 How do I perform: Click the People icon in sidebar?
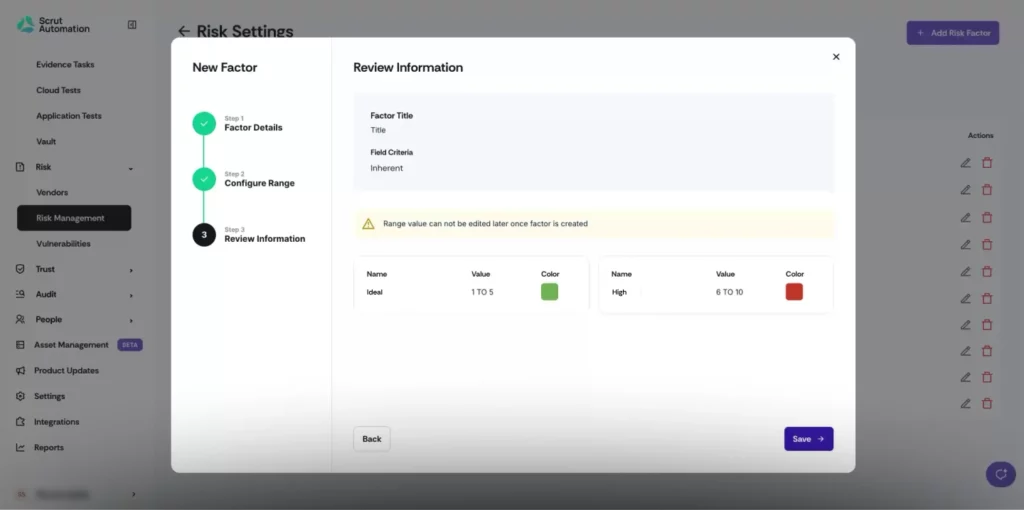[x=20, y=320]
